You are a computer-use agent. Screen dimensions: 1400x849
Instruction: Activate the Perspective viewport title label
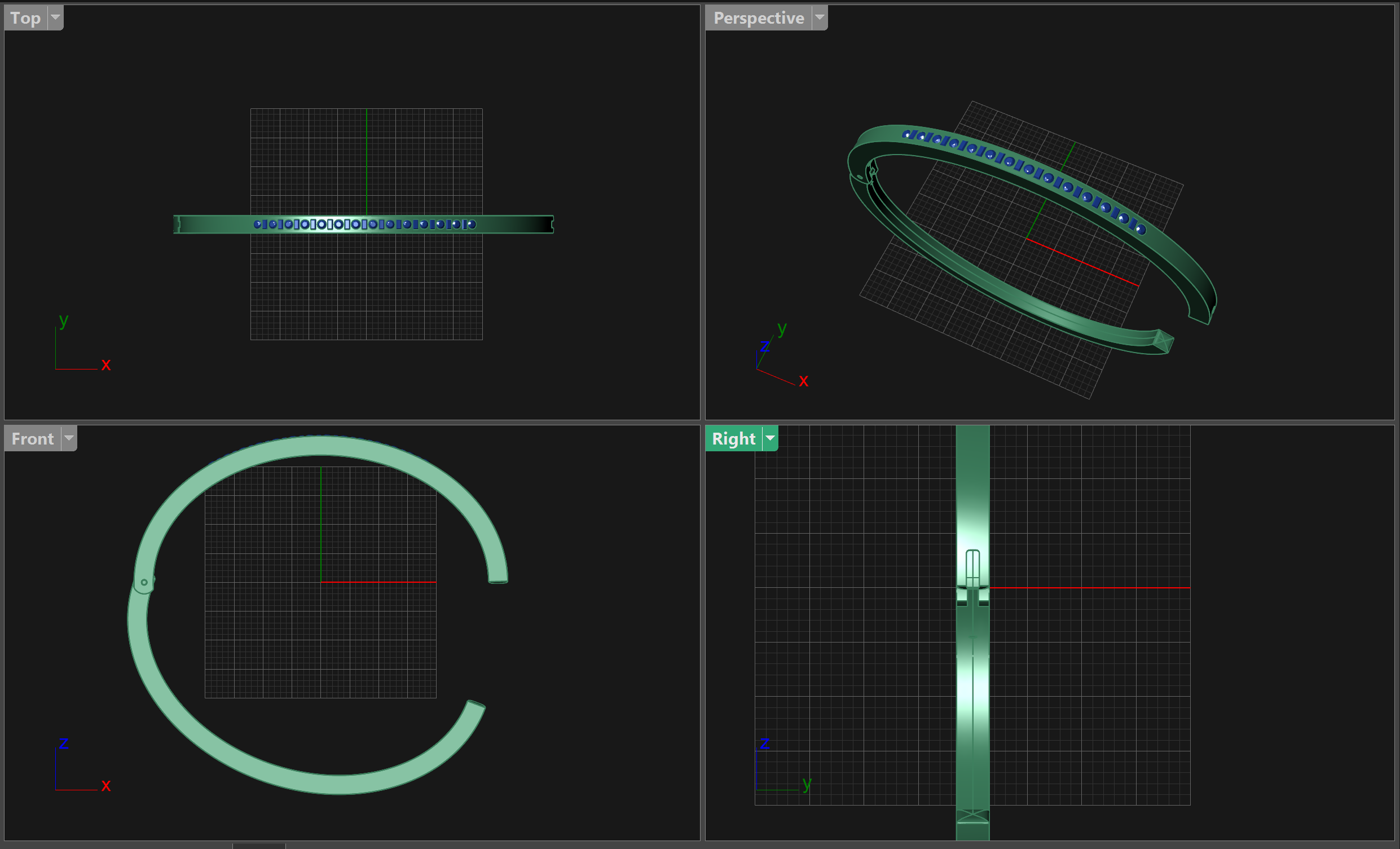click(x=759, y=17)
